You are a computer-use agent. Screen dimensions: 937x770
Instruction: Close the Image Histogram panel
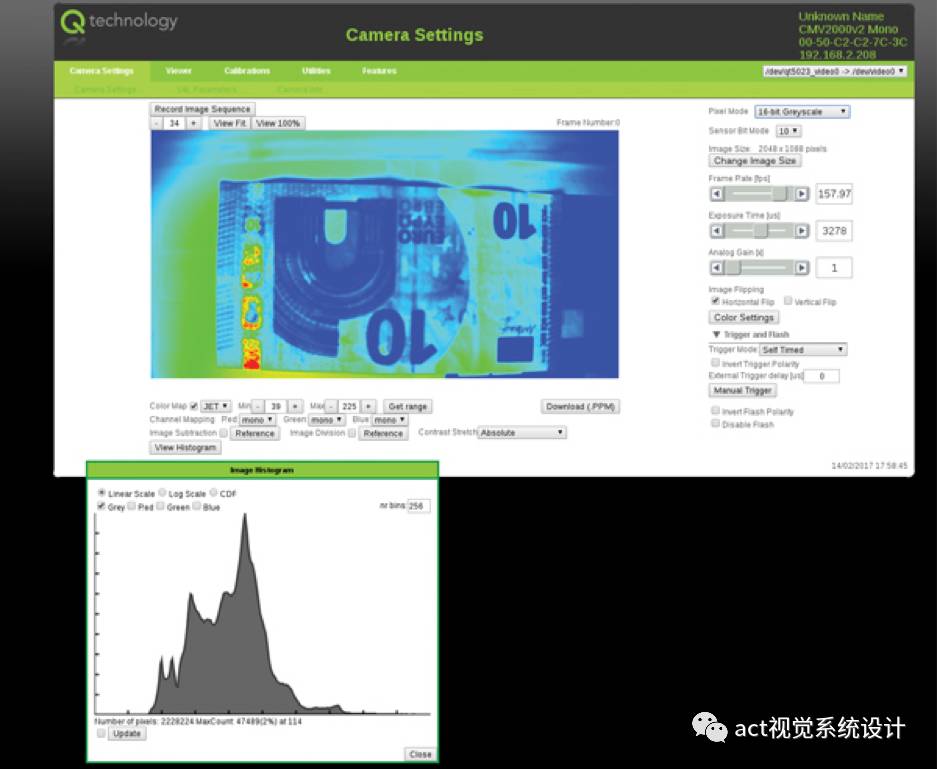click(x=420, y=754)
